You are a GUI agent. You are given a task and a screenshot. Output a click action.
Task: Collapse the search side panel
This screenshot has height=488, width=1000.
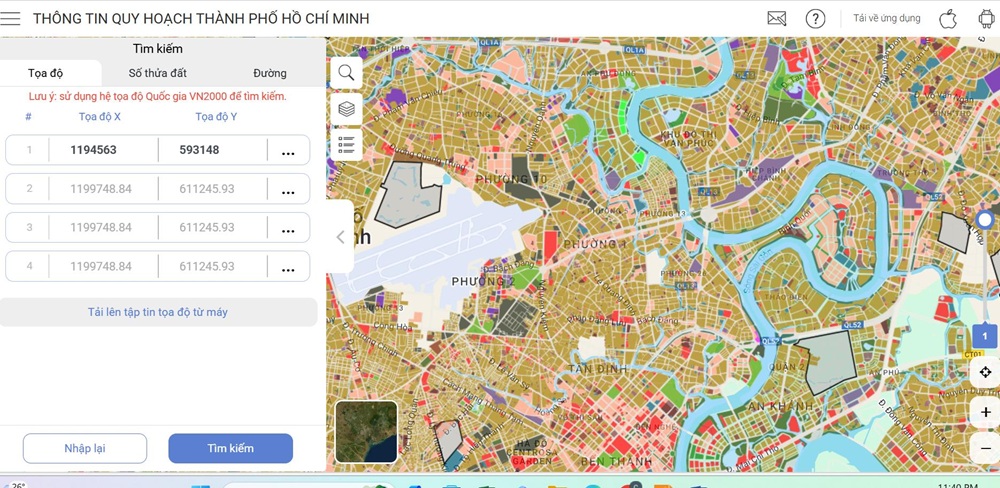point(340,237)
